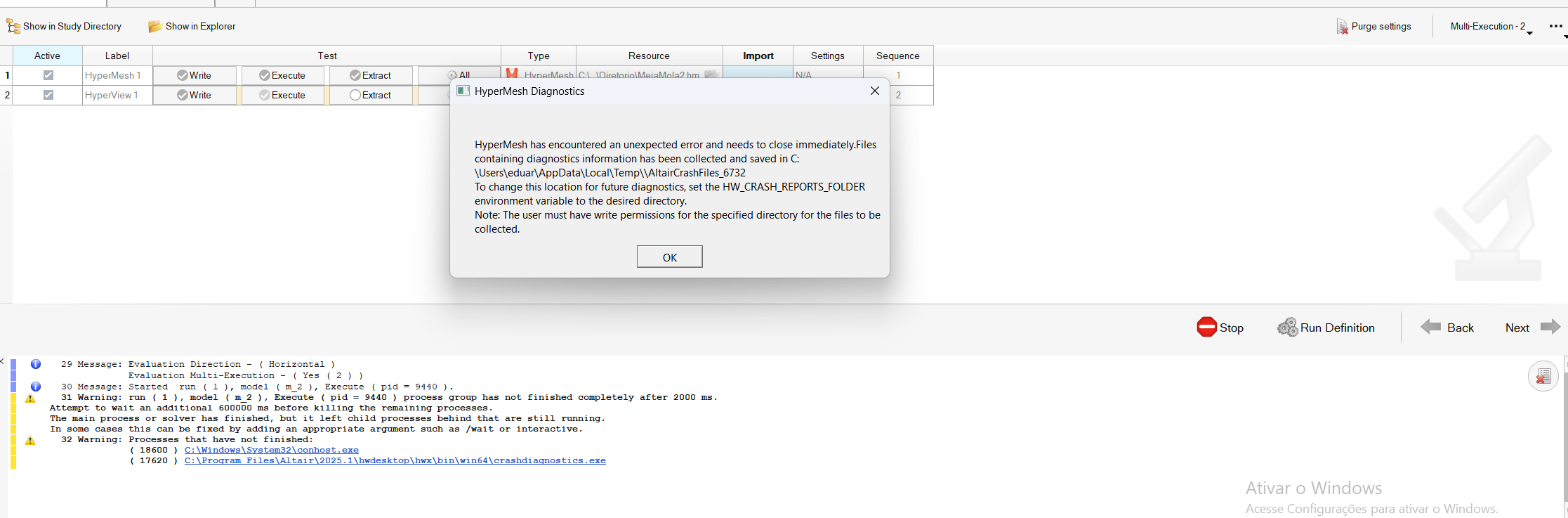This screenshot has width=1568, height=518.
Task: Close the message log panel with the X
Action: [2, 361]
